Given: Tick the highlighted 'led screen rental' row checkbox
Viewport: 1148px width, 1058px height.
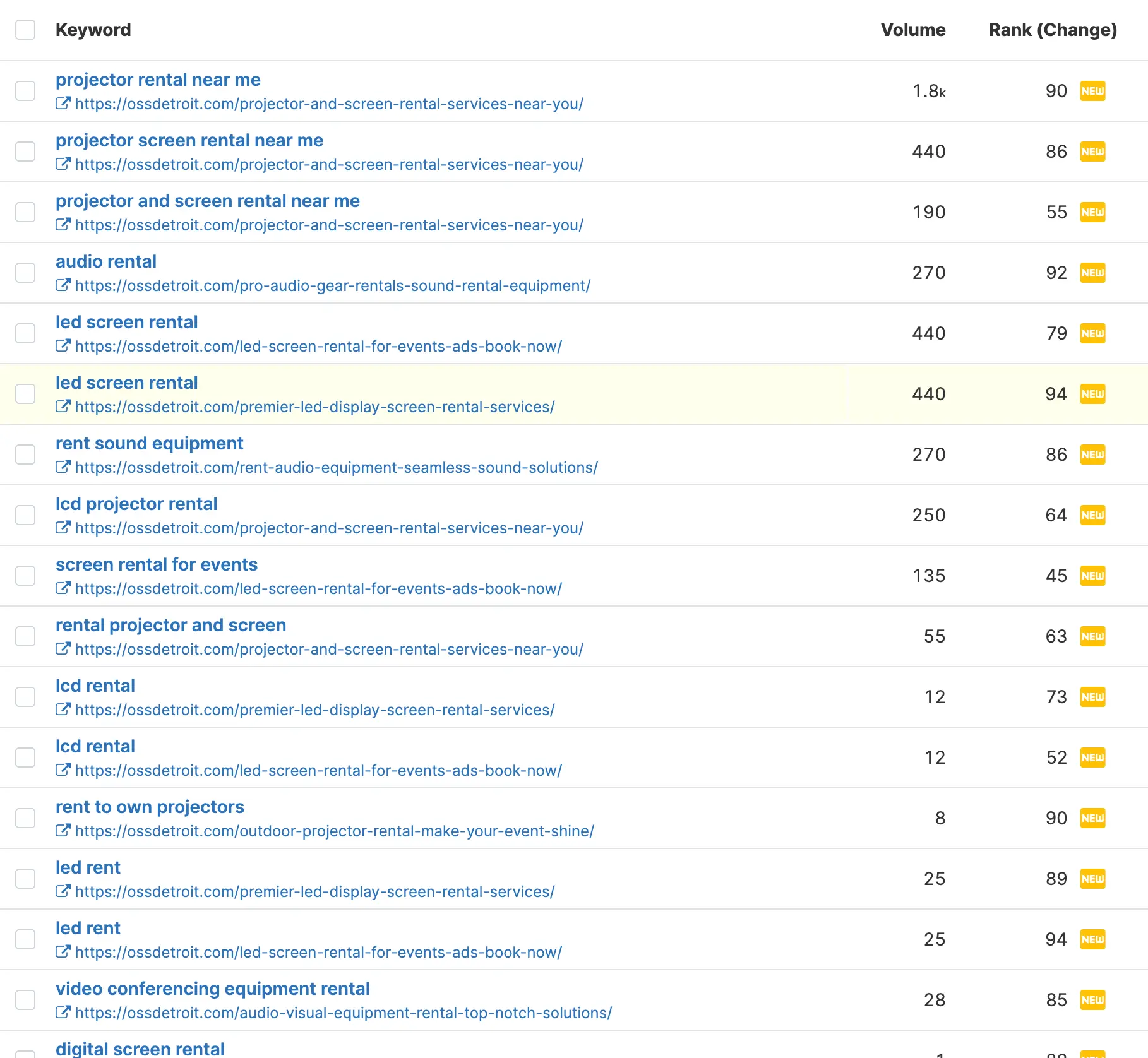Looking at the screenshot, I should pos(25,394).
